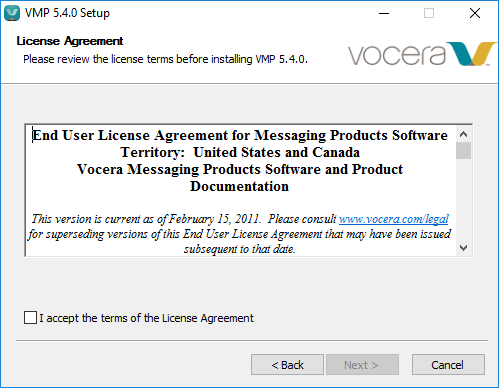Click the 'I accept the terms' label text
This screenshot has height=388, width=499.
click(147, 318)
